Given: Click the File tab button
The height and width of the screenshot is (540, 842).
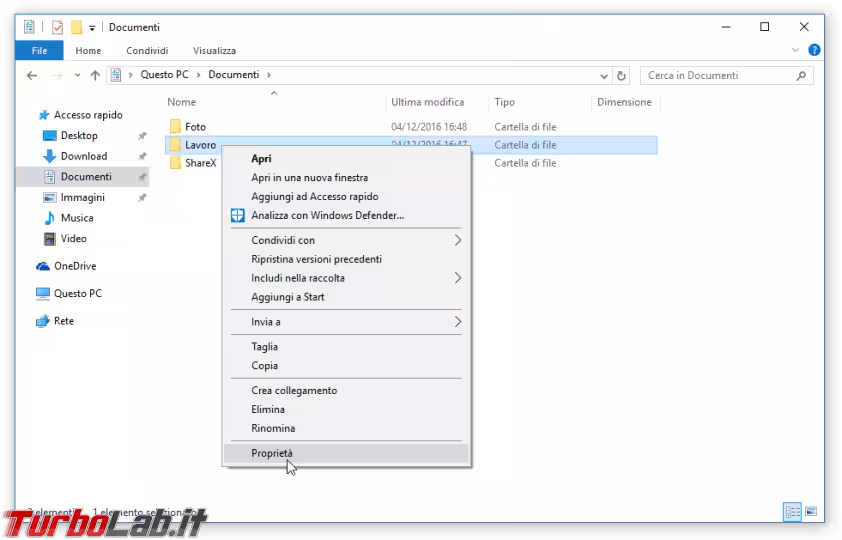Looking at the screenshot, I should [40, 51].
